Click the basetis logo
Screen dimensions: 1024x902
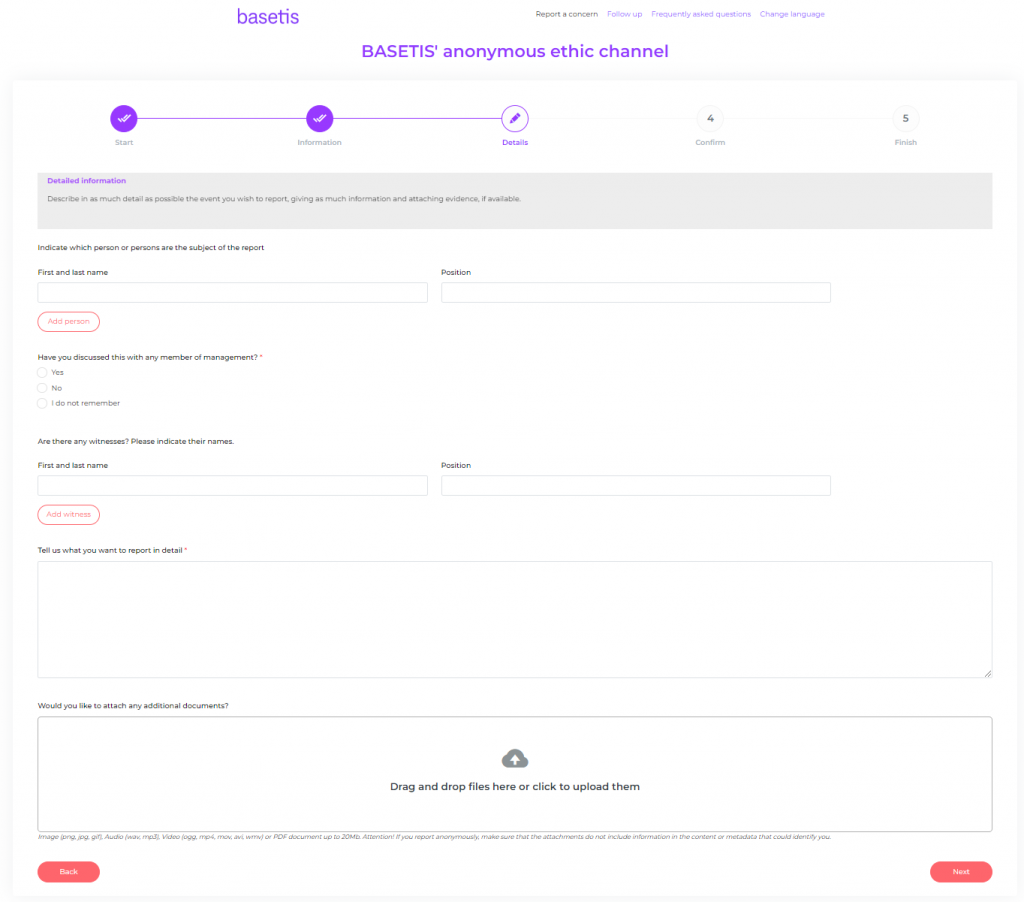point(267,16)
